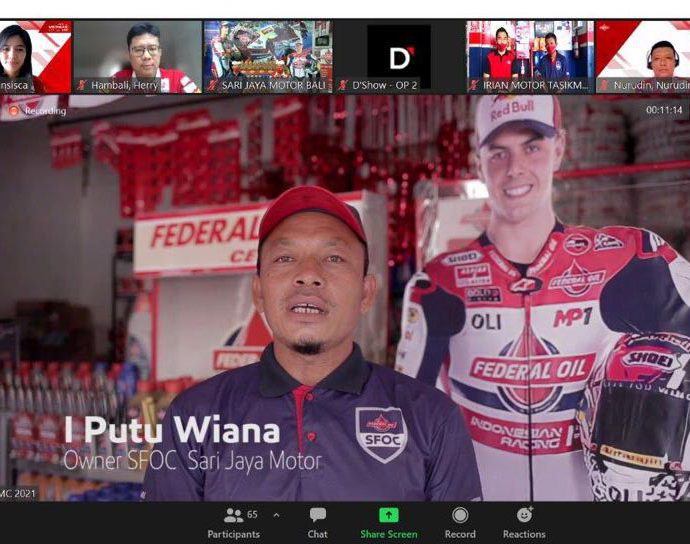Click the green Share Screen icon

coord(388,515)
